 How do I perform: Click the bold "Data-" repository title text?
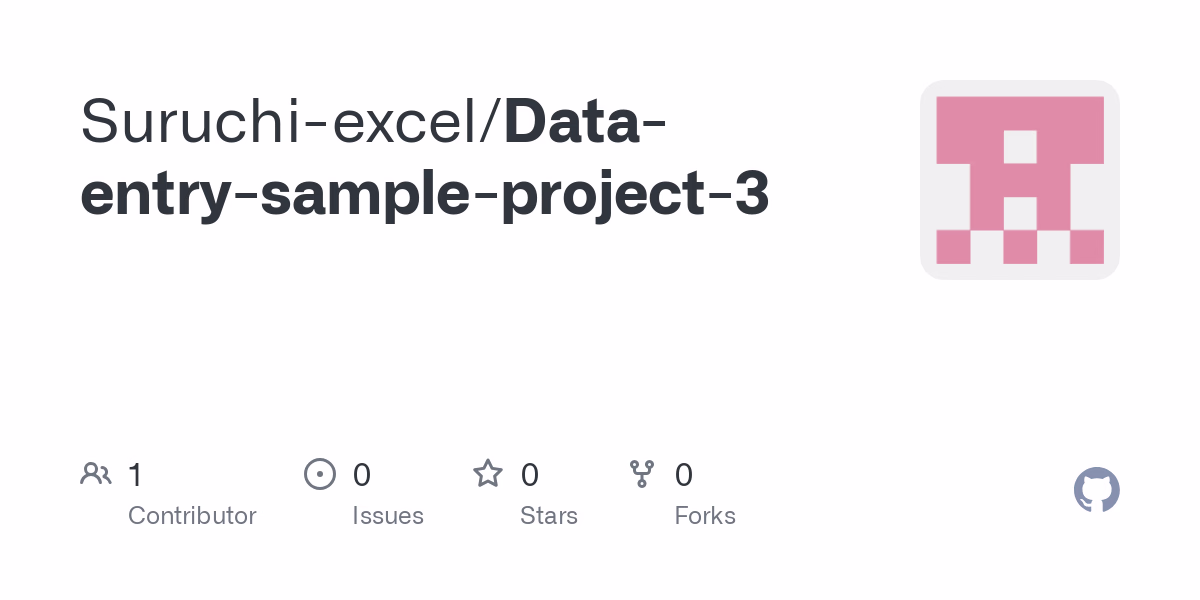586,120
